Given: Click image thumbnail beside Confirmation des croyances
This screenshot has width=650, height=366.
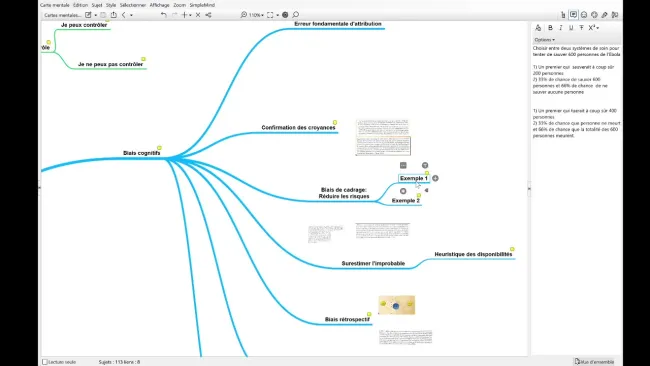Looking at the screenshot, I should coord(383,138).
